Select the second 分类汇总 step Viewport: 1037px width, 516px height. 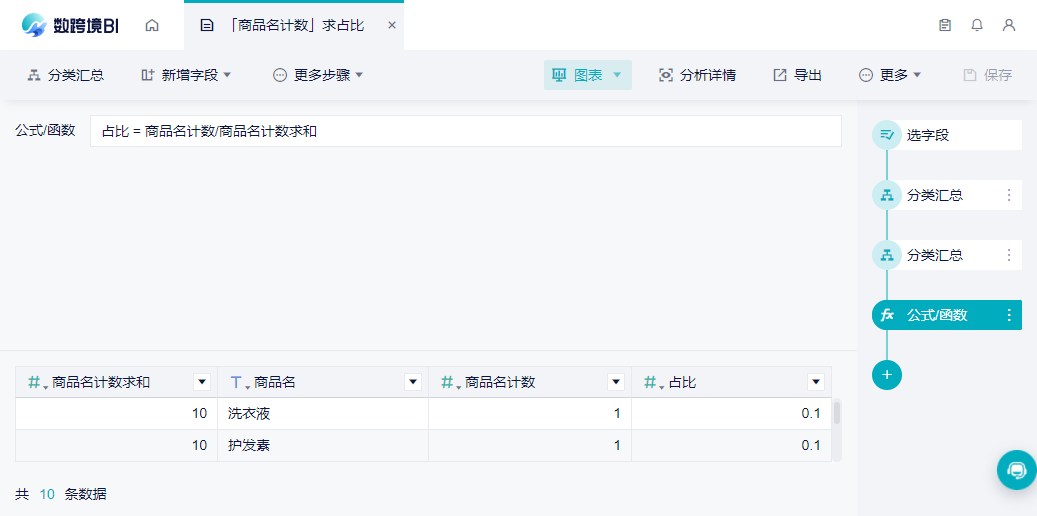pos(947,255)
